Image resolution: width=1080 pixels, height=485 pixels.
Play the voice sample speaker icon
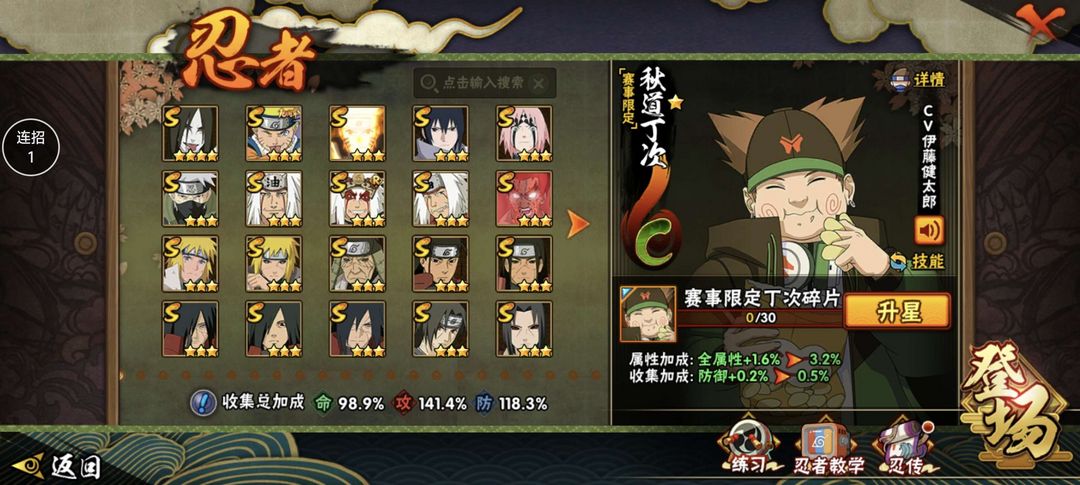click(929, 230)
